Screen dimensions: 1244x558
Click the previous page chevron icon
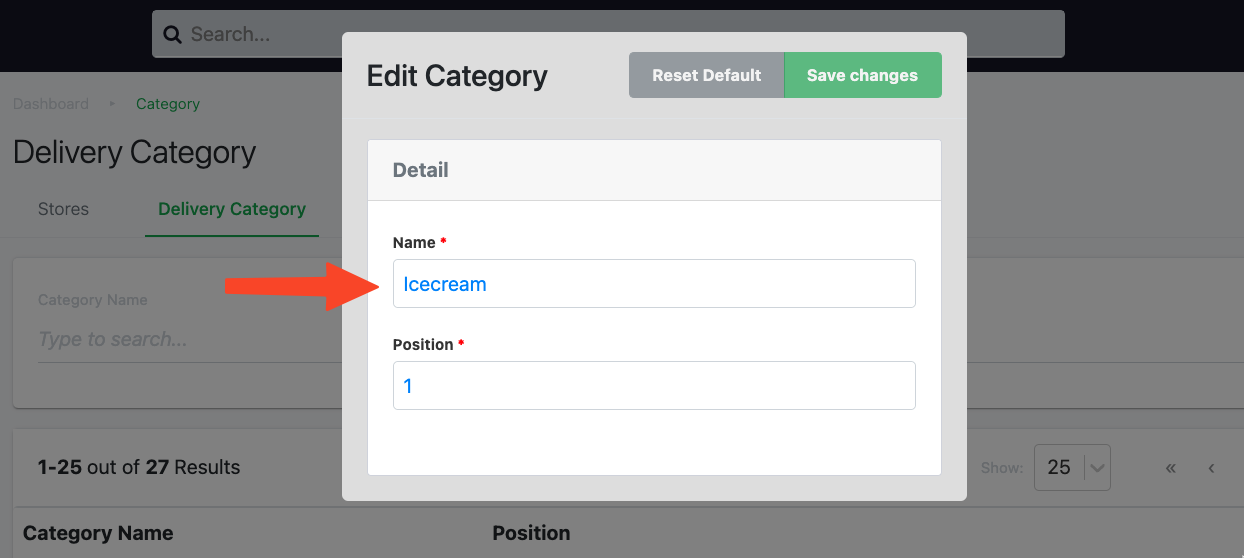tap(1211, 468)
